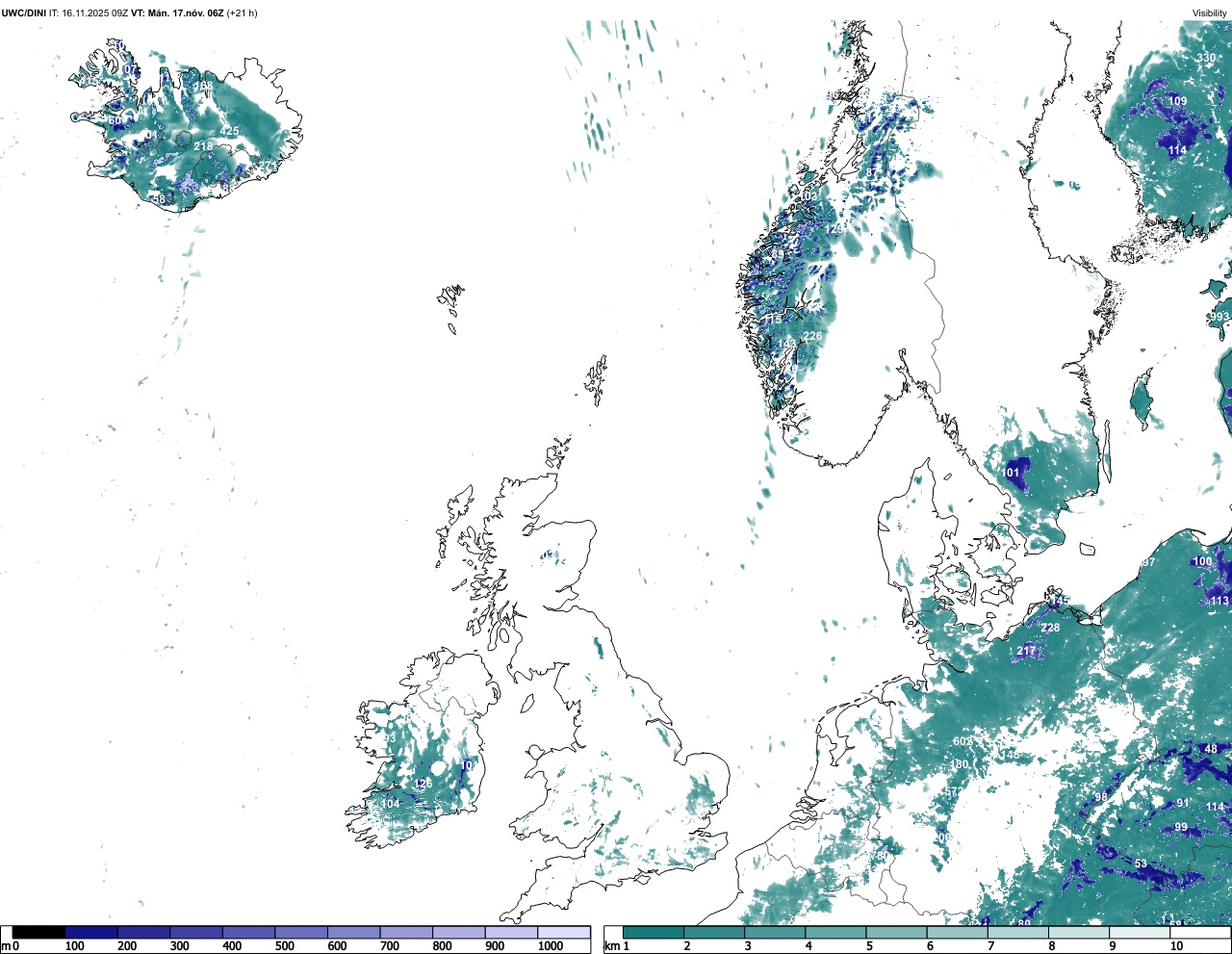Click the '8' tick label on the km scale
This screenshot has width=1232, height=954.
pos(1051,946)
